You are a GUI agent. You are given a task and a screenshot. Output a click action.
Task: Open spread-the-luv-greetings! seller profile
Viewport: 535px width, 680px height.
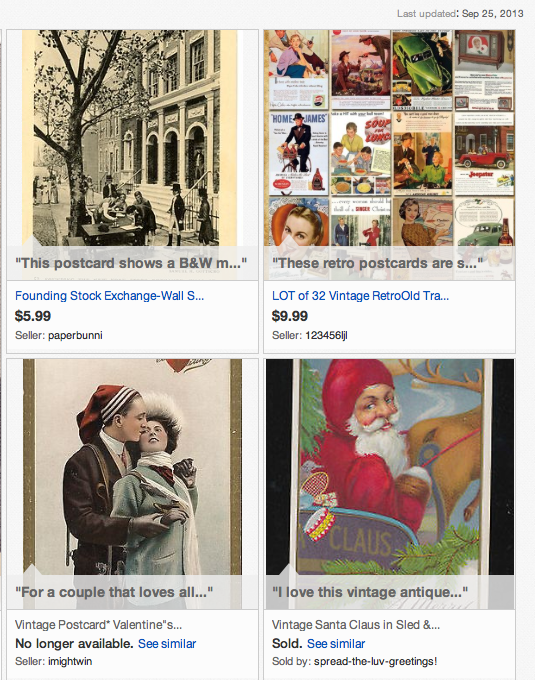pos(375,661)
